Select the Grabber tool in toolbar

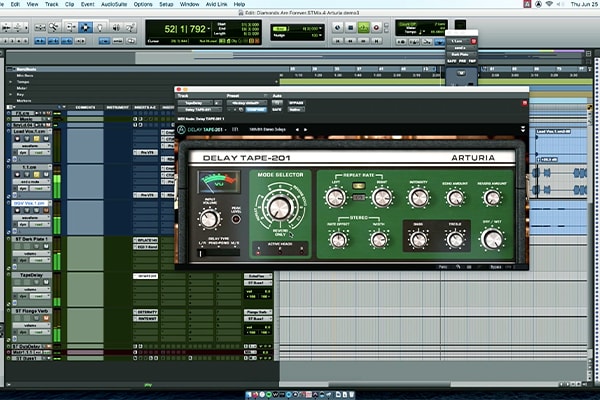pyautogui.click(x=85, y=27)
